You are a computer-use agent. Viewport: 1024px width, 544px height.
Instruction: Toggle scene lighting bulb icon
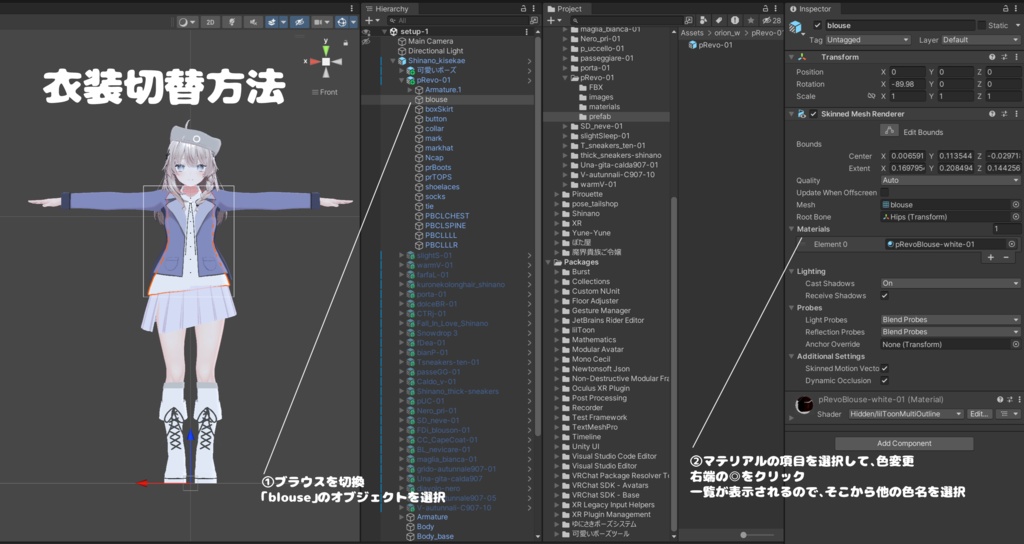[232, 22]
